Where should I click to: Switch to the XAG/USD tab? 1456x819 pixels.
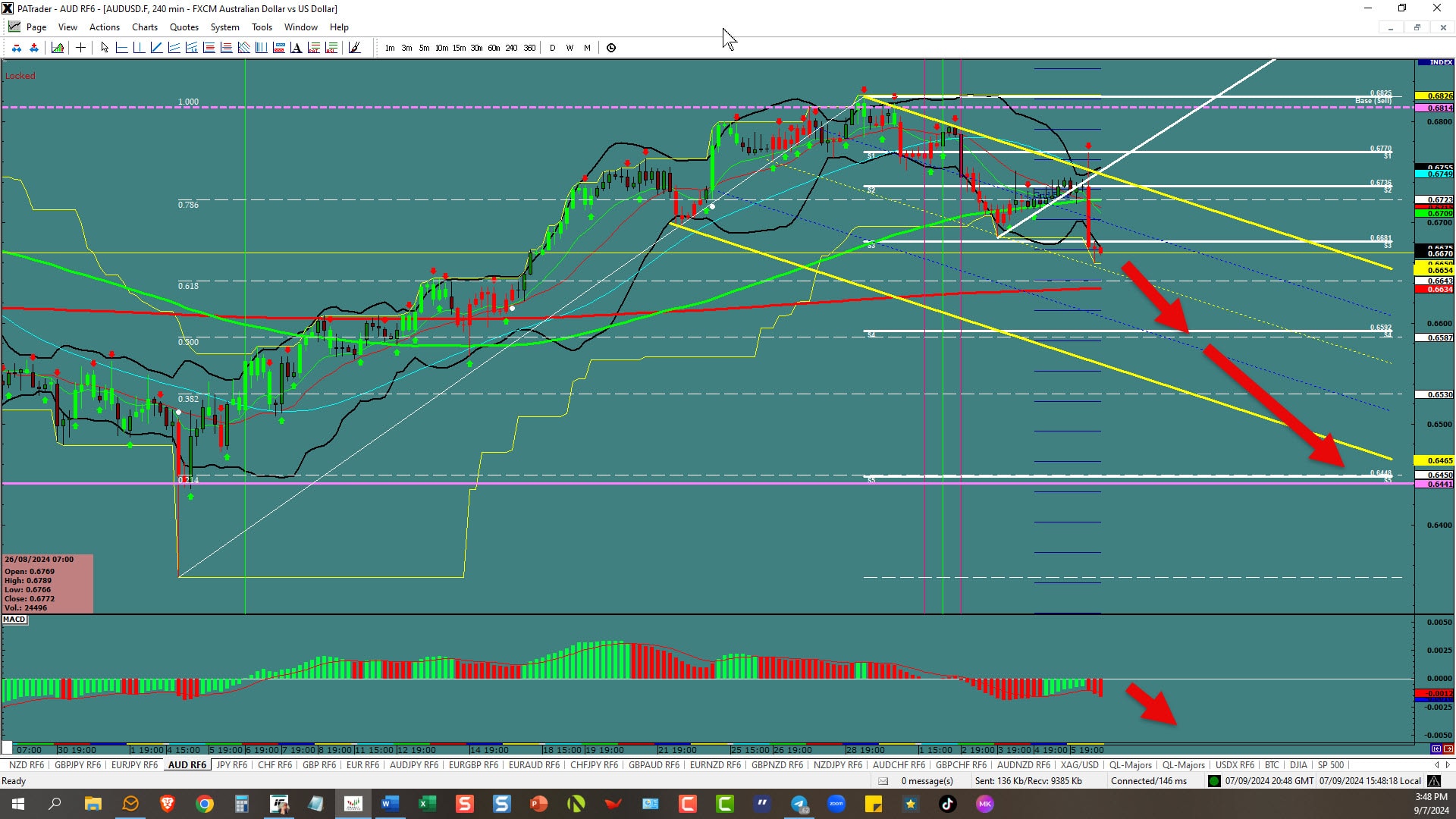tap(1079, 765)
